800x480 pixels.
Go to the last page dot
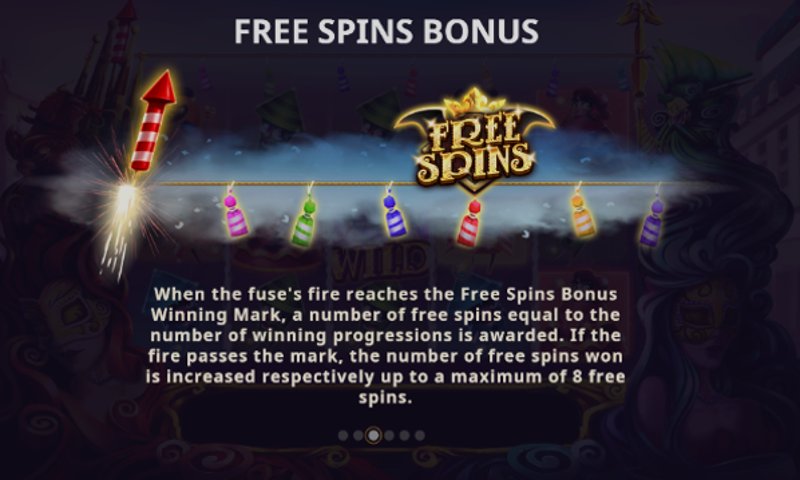(420, 436)
